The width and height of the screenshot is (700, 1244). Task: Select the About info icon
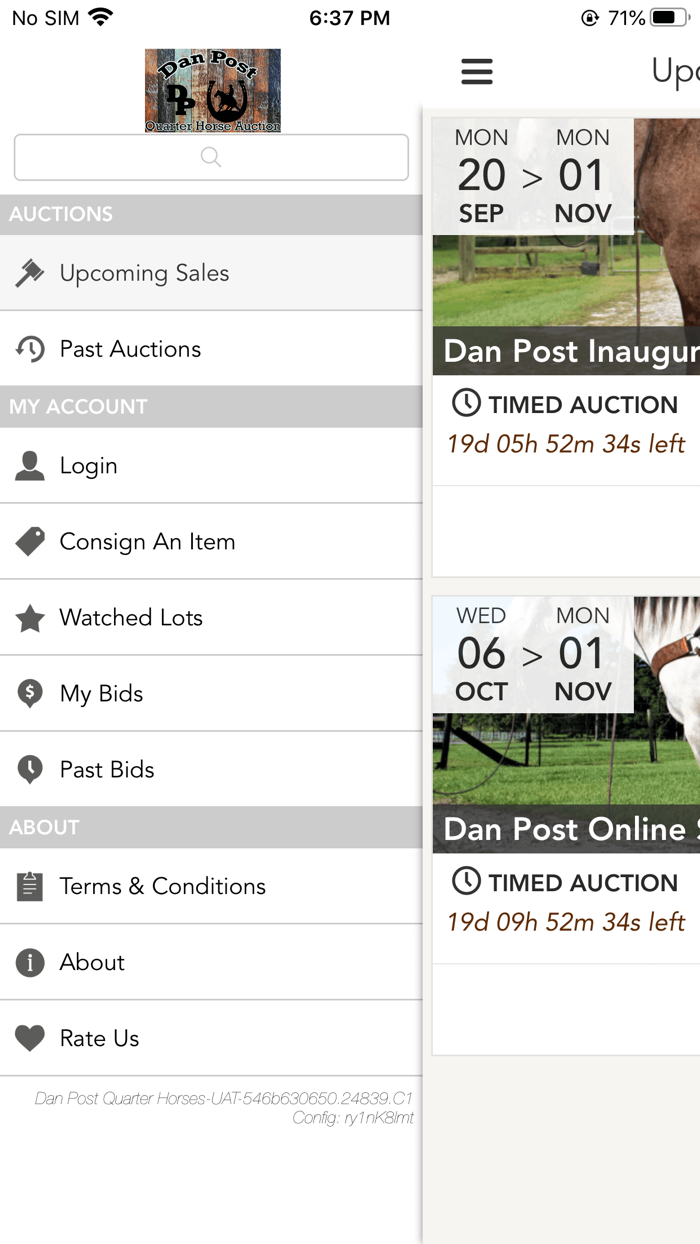[x=31, y=962]
